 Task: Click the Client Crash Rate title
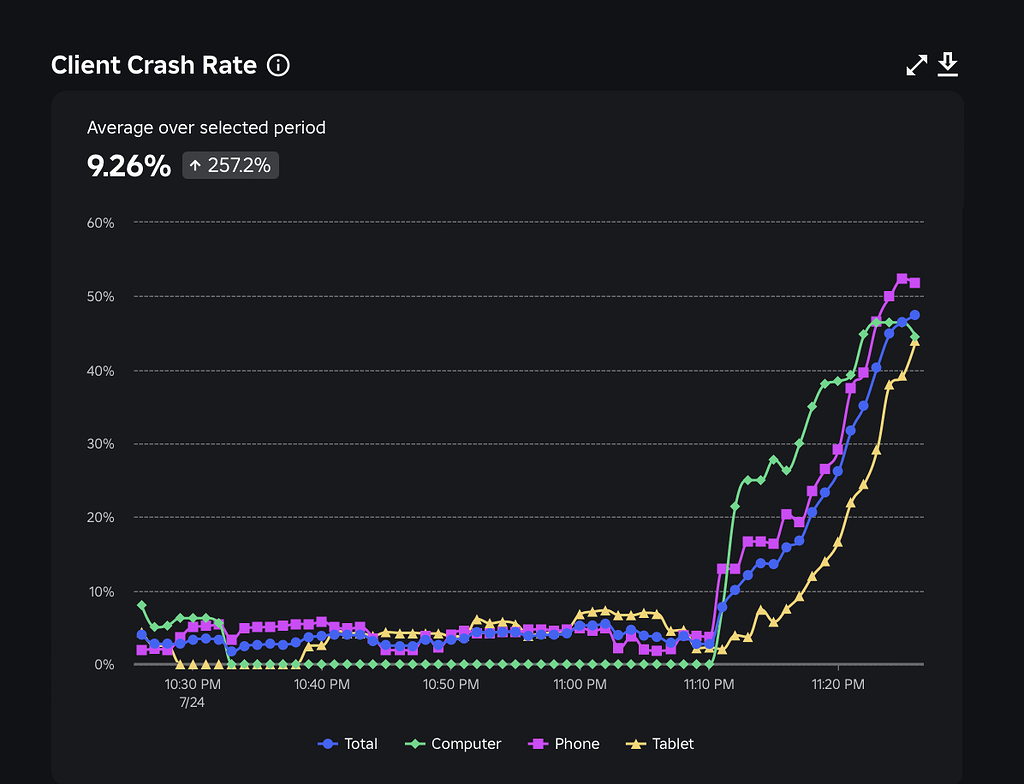coord(154,66)
